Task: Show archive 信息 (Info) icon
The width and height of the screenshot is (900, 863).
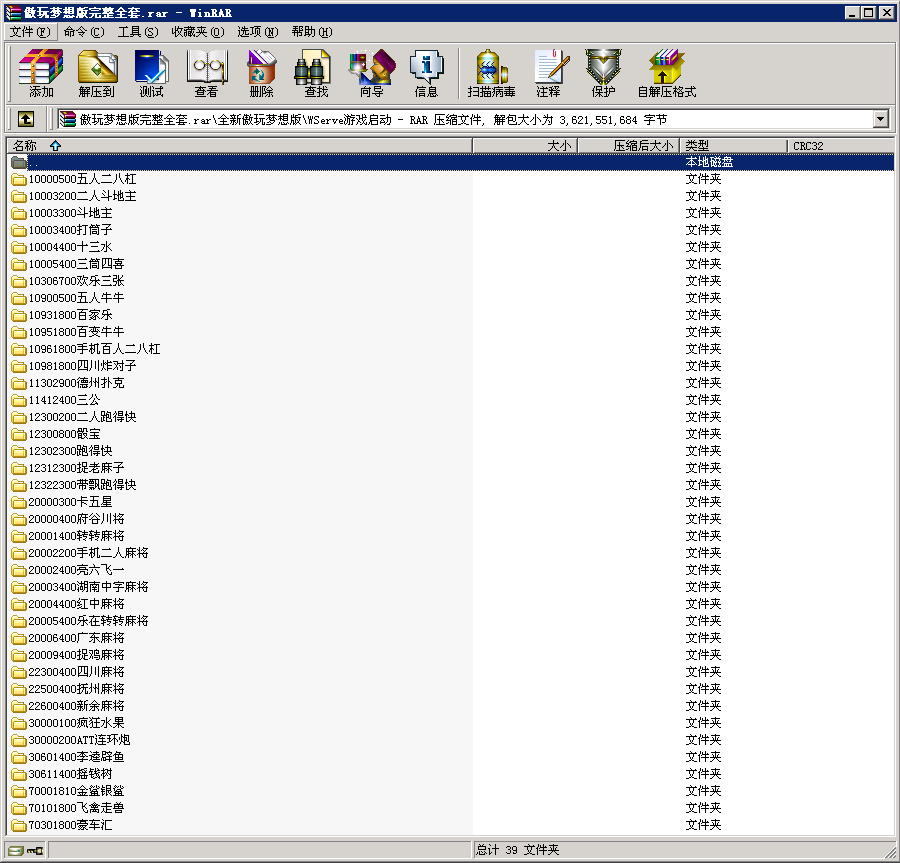Action: pos(426,73)
